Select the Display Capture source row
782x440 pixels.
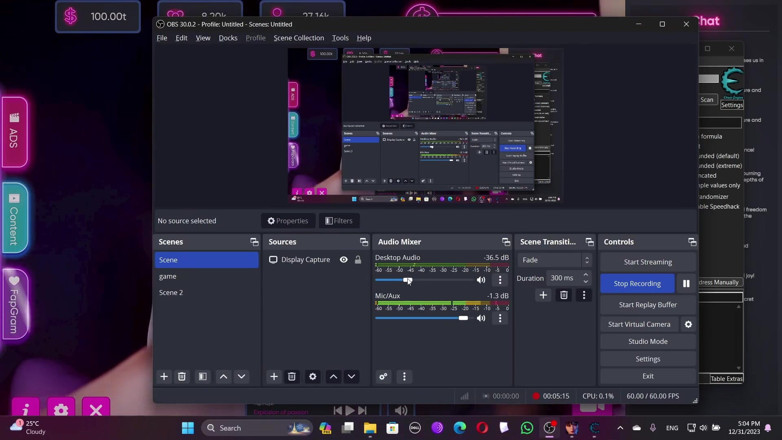(316, 260)
